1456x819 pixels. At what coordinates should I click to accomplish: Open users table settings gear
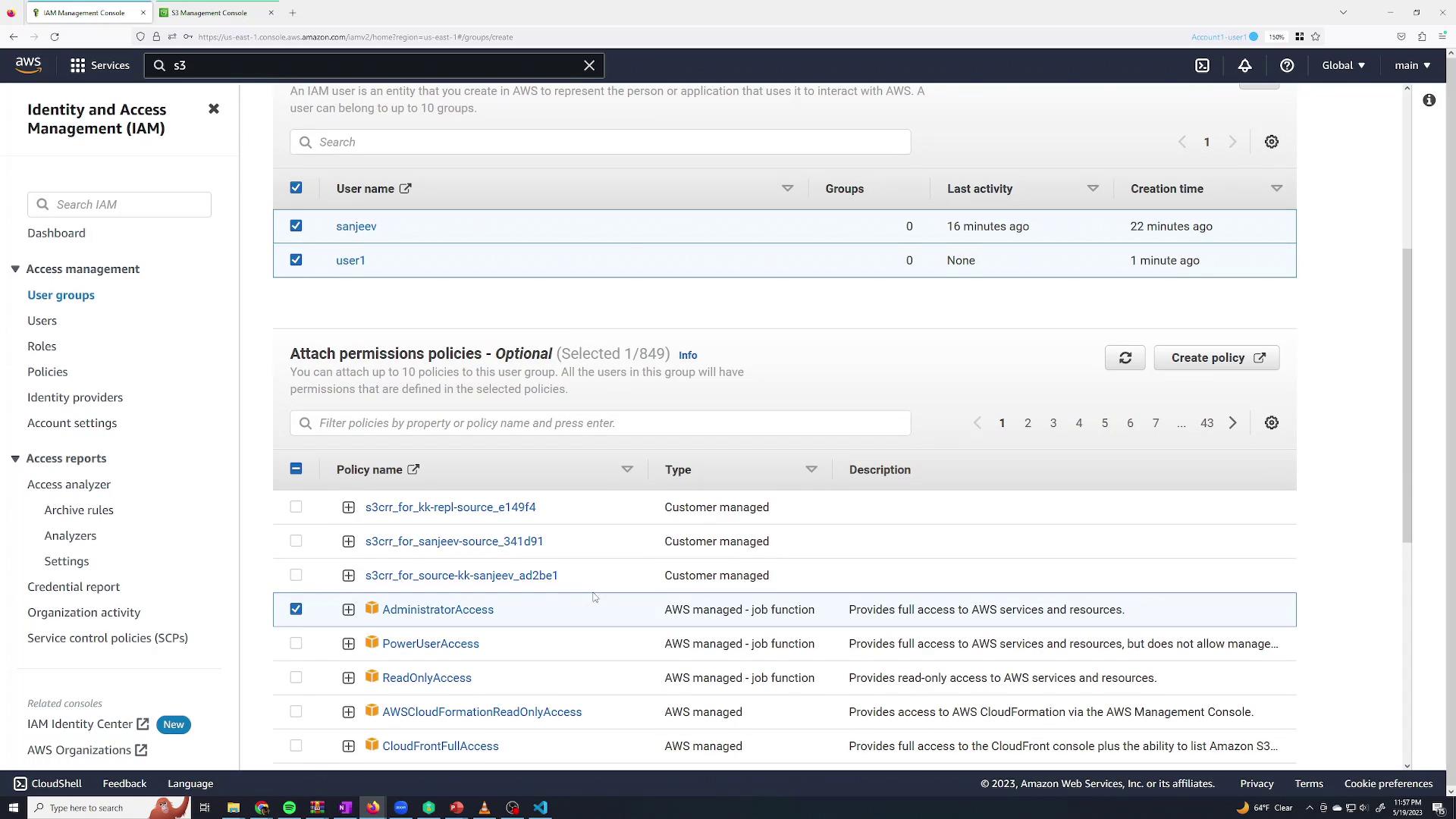pyautogui.click(x=1272, y=142)
